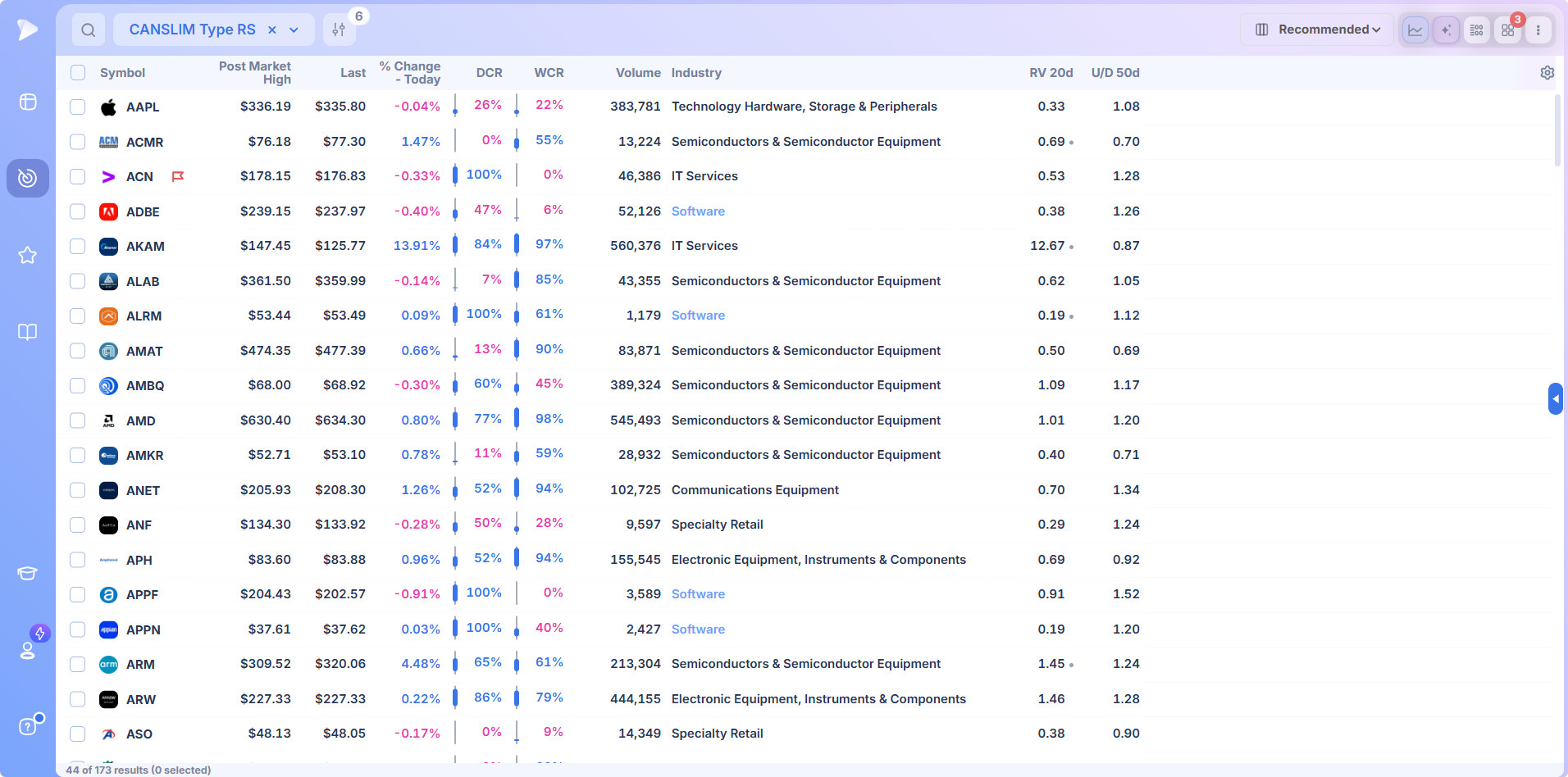Open Software industry link for APPN
The width and height of the screenshot is (1568, 777).
pos(698,629)
